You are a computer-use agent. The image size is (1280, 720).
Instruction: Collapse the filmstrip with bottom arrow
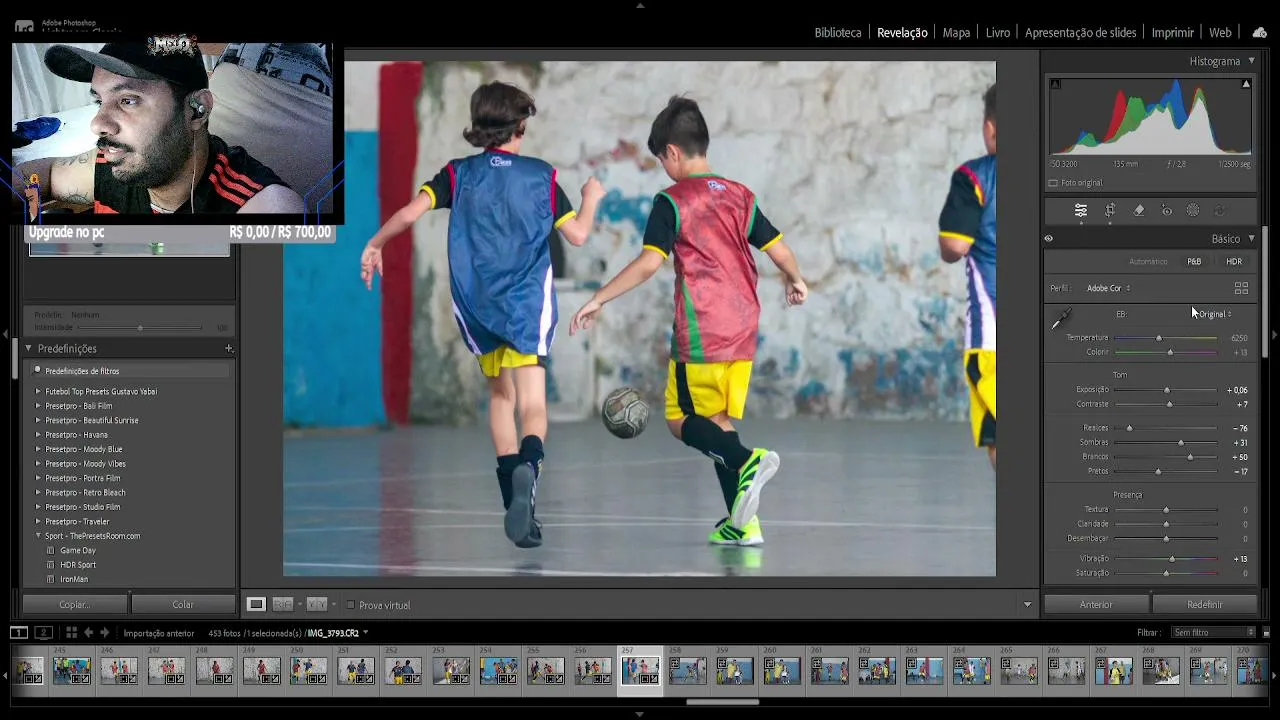(x=640, y=714)
